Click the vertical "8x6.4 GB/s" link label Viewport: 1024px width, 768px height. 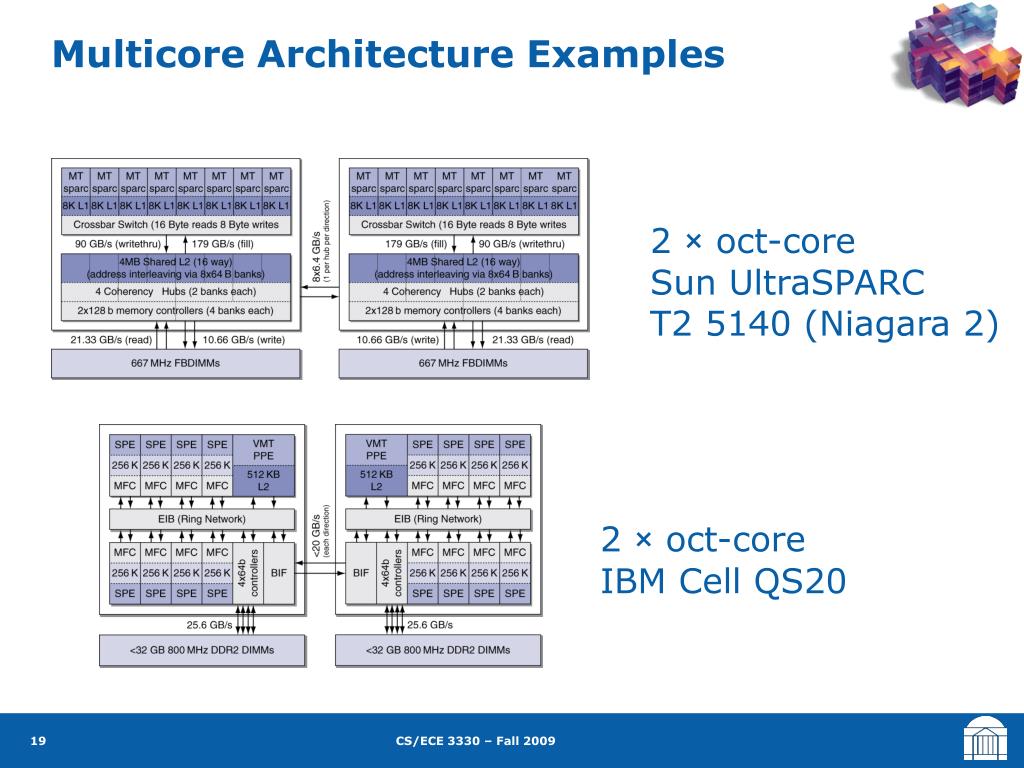point(317,256)
